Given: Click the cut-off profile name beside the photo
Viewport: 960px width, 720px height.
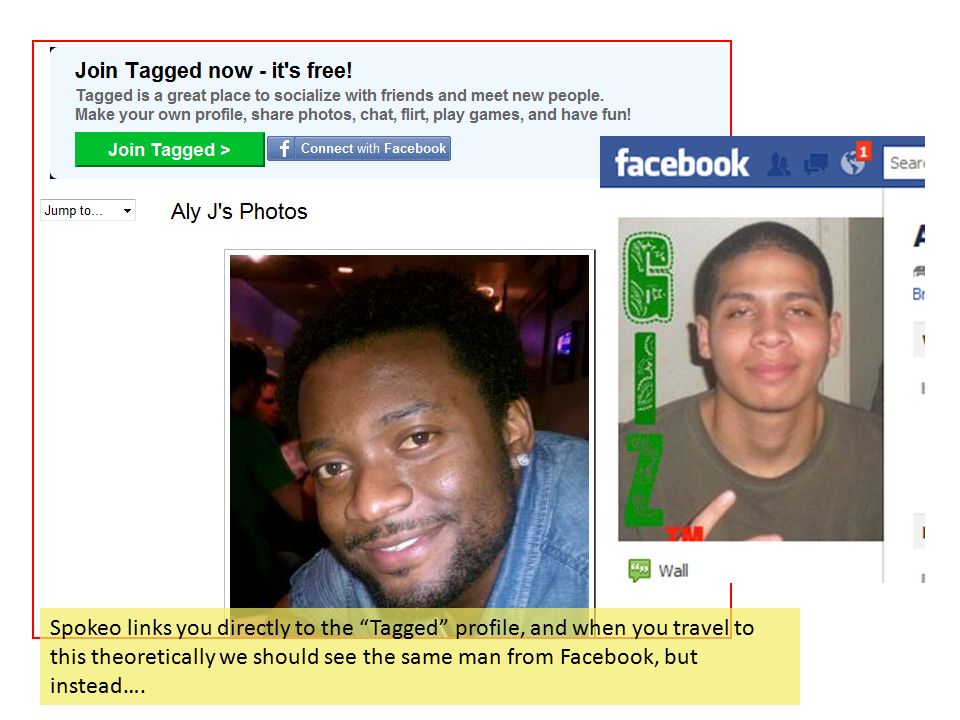Looking at the screenshot, I should (x=919, y=236).
